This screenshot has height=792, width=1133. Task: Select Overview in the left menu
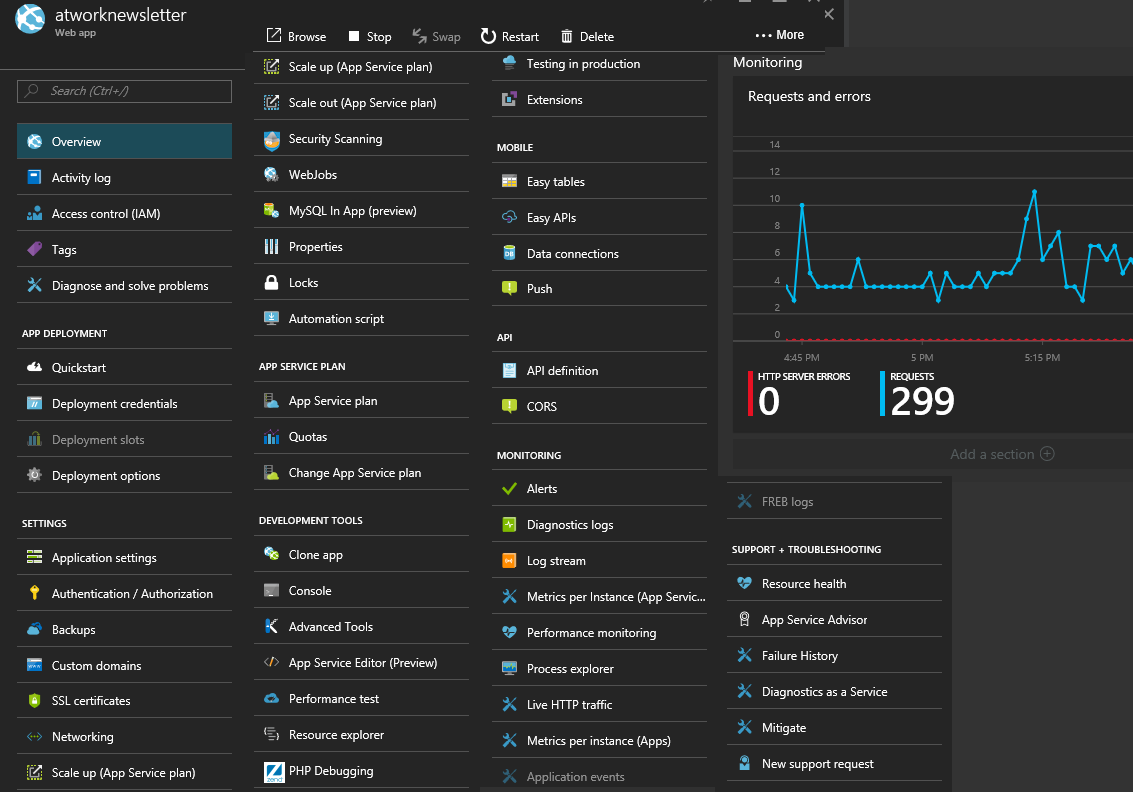tap(124, 142)
